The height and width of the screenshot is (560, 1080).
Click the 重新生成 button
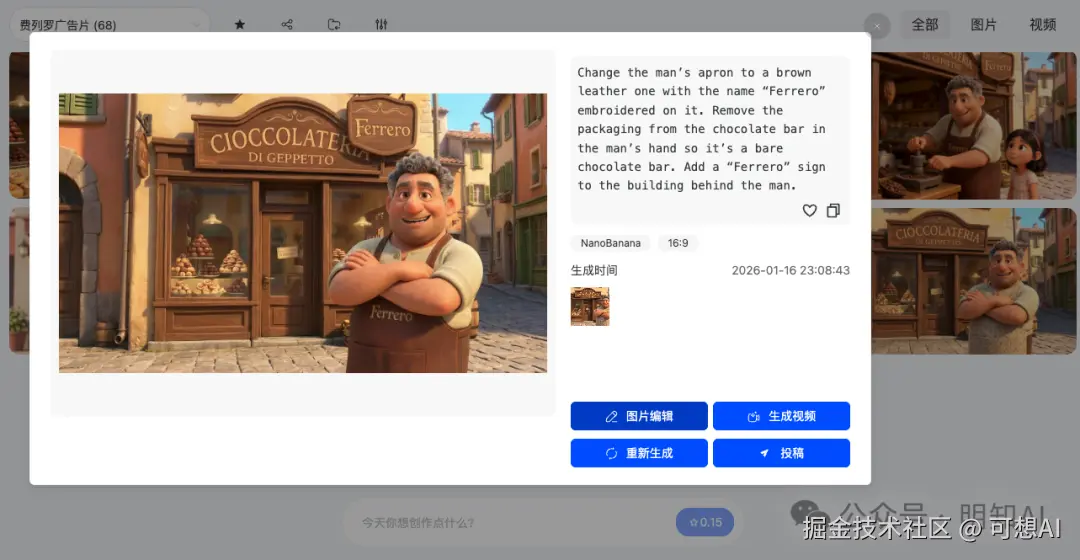coord(639,453)
